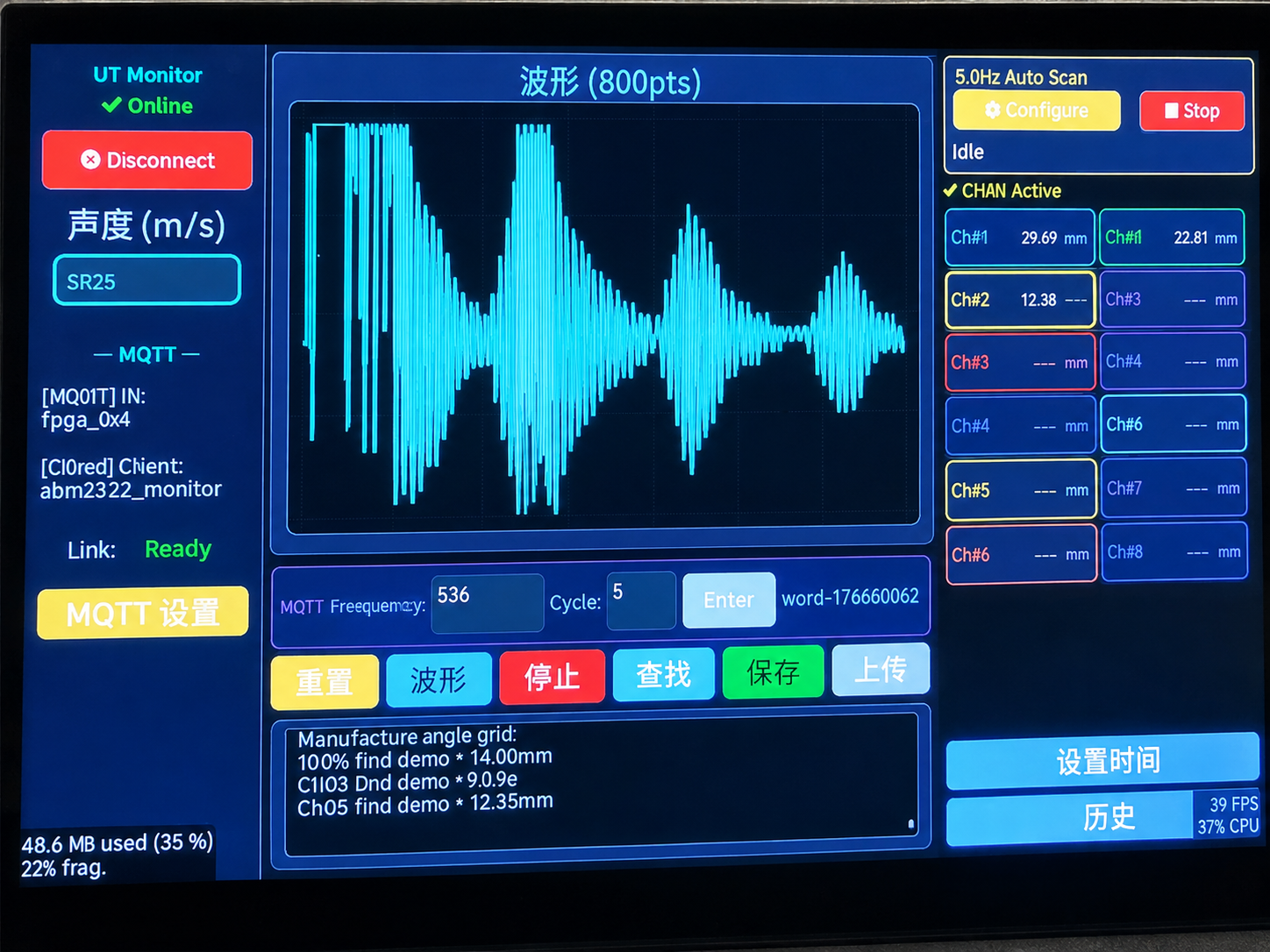Click the red 停止 button

pyautogui.click(x=553, y=677)
